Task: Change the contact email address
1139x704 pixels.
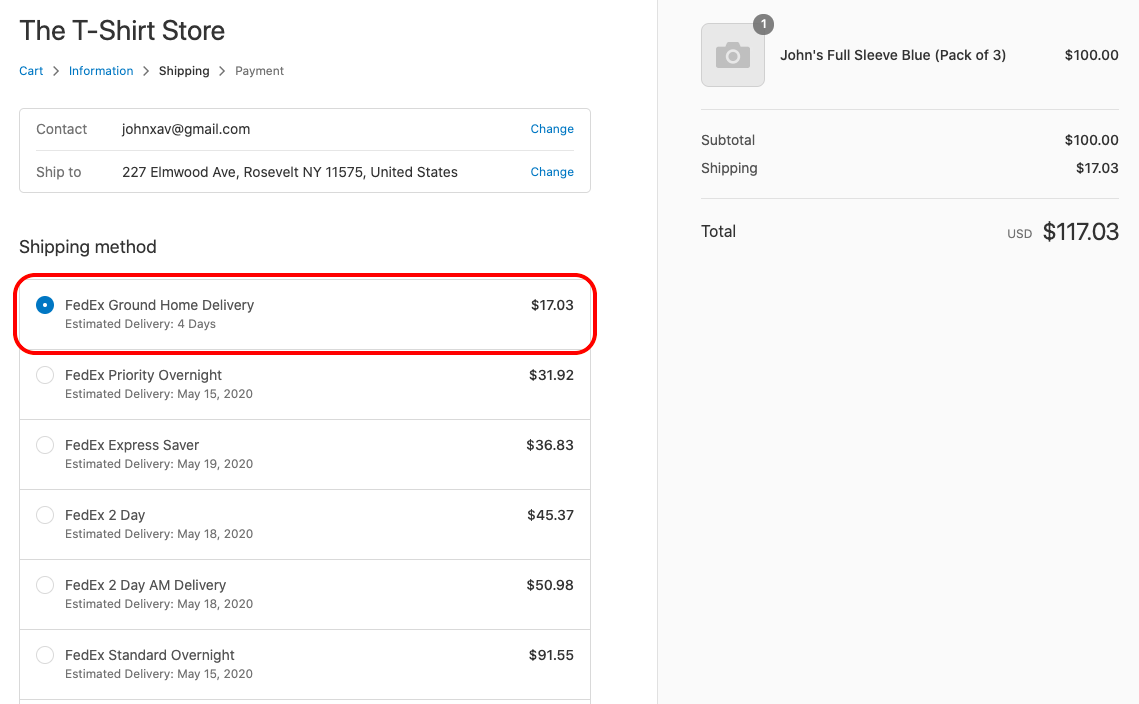Action: [x=552, y=129]
